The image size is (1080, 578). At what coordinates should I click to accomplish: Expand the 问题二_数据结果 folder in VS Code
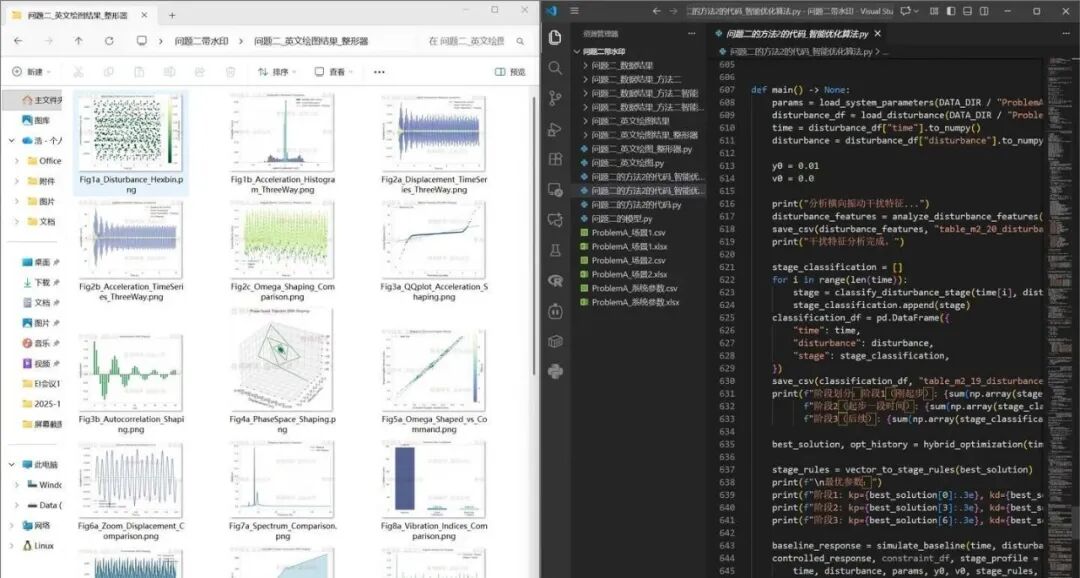point(585,65)
